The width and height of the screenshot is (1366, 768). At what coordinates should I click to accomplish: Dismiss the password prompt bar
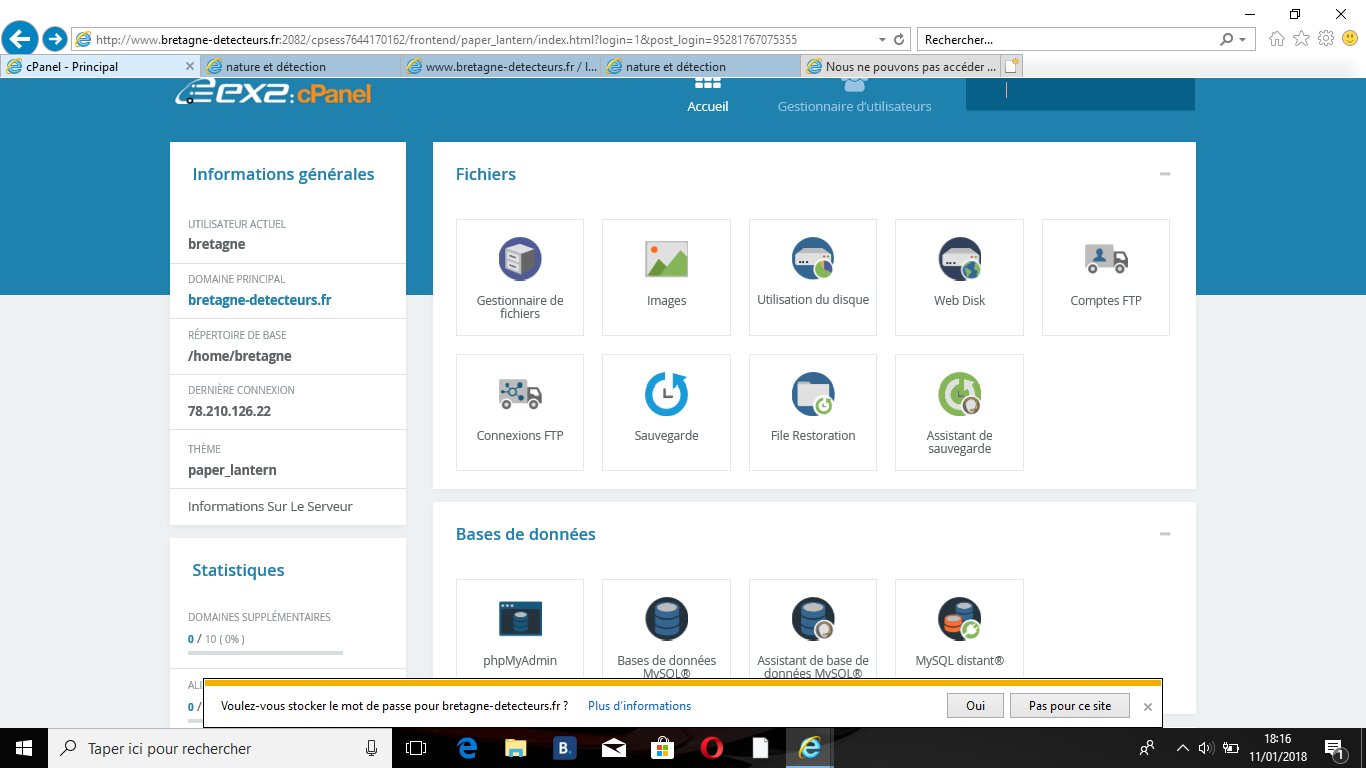(1148, 706)
